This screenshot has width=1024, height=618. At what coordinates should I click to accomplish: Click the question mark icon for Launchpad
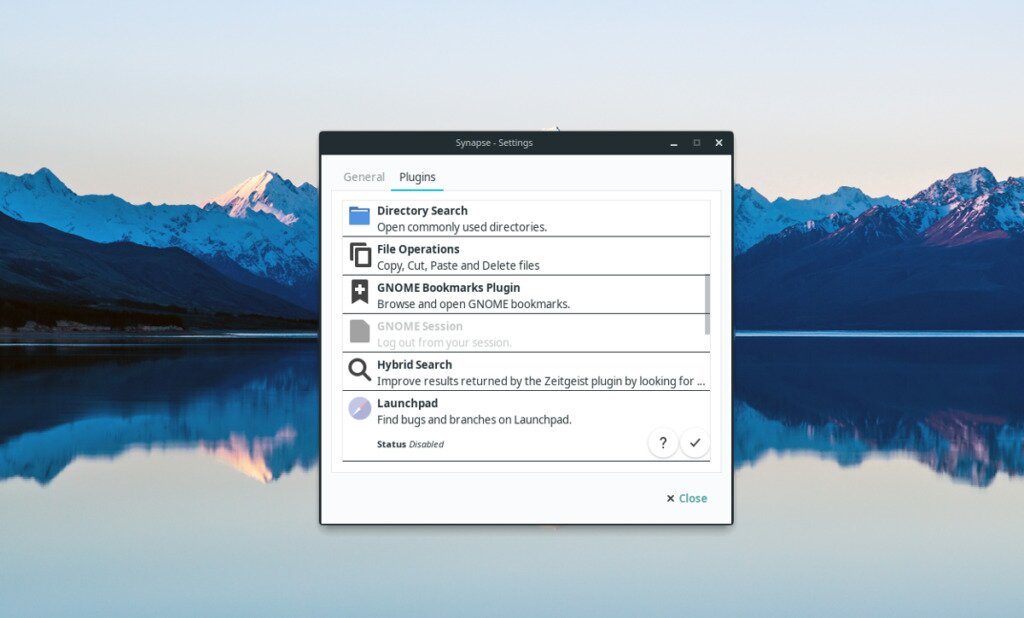663,442
